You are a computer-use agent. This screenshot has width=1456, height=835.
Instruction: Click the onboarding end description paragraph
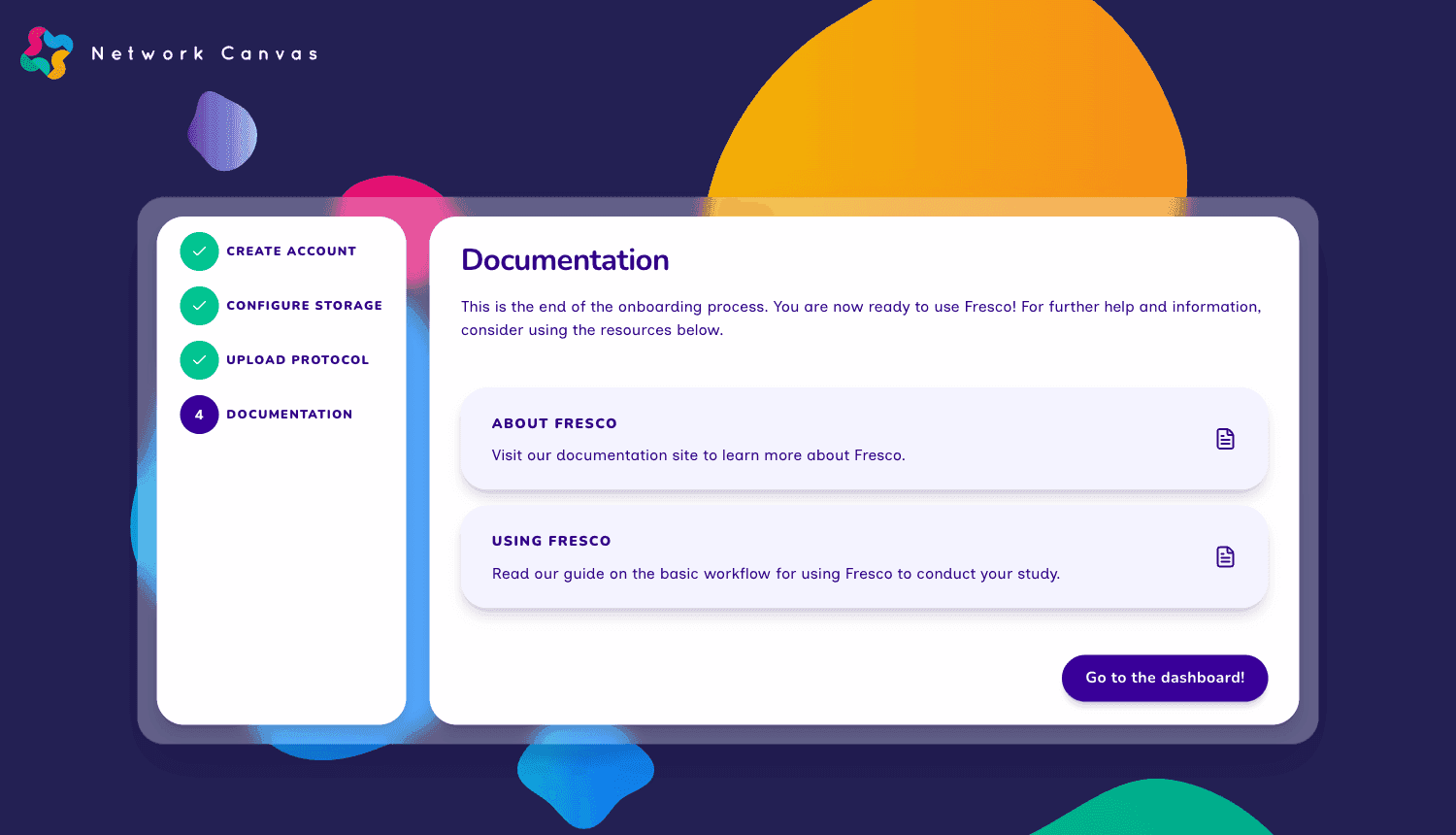[x=861, y=318]
